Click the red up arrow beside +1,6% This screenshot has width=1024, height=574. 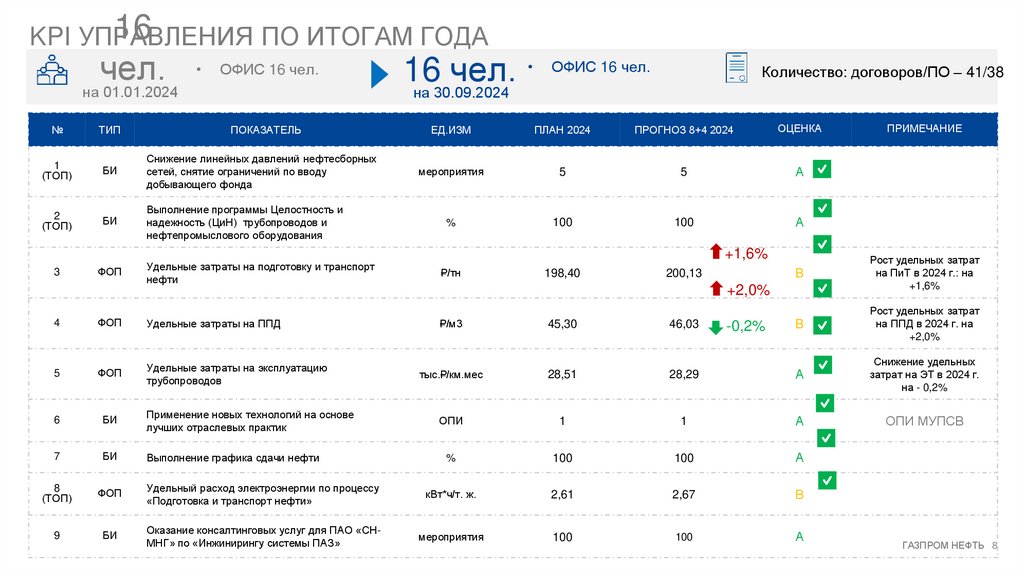716,251
